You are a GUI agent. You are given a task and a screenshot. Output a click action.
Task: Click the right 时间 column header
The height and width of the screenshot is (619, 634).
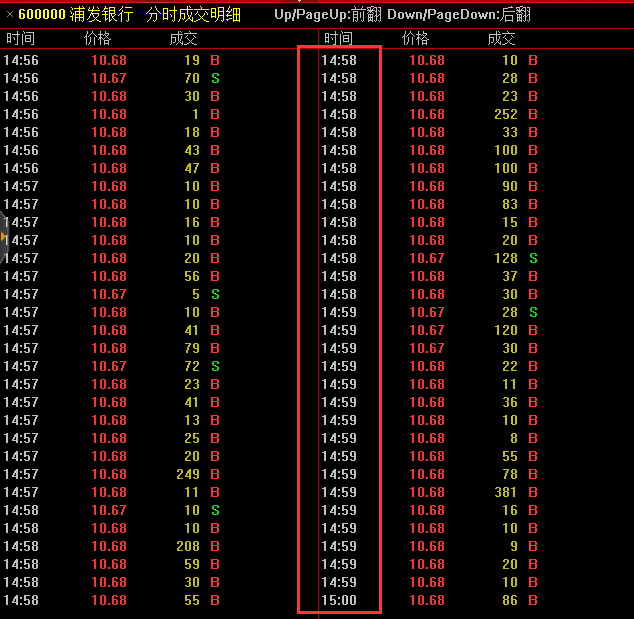point(338,38)
